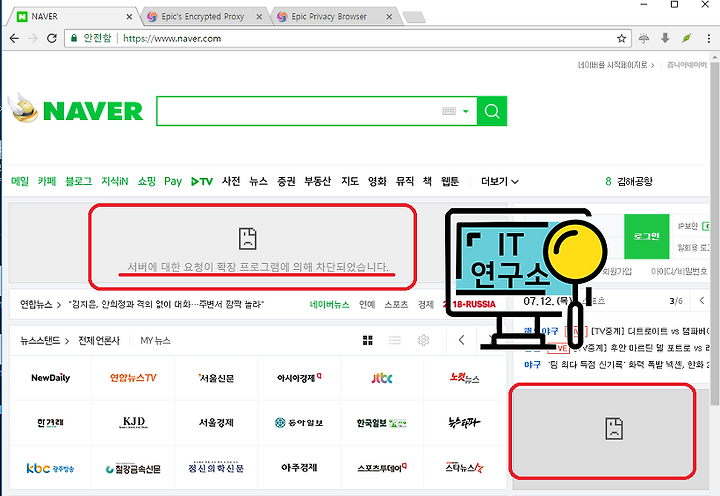Image resolution: width=720 pixels, height=496 pixels.
Task: Open kbc 광주방송 publisher tile
Action: point(51,468)
